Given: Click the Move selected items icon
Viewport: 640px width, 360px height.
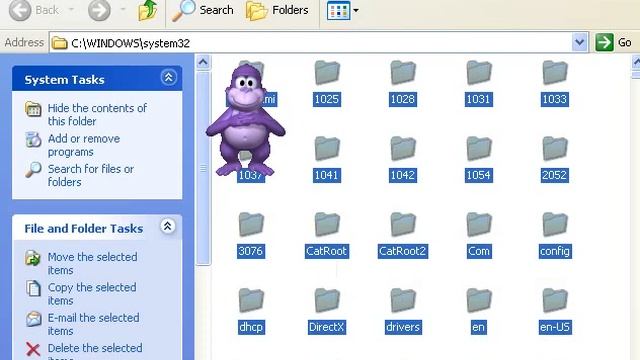Looking at the screenshot, I should [x=33, y=258].
